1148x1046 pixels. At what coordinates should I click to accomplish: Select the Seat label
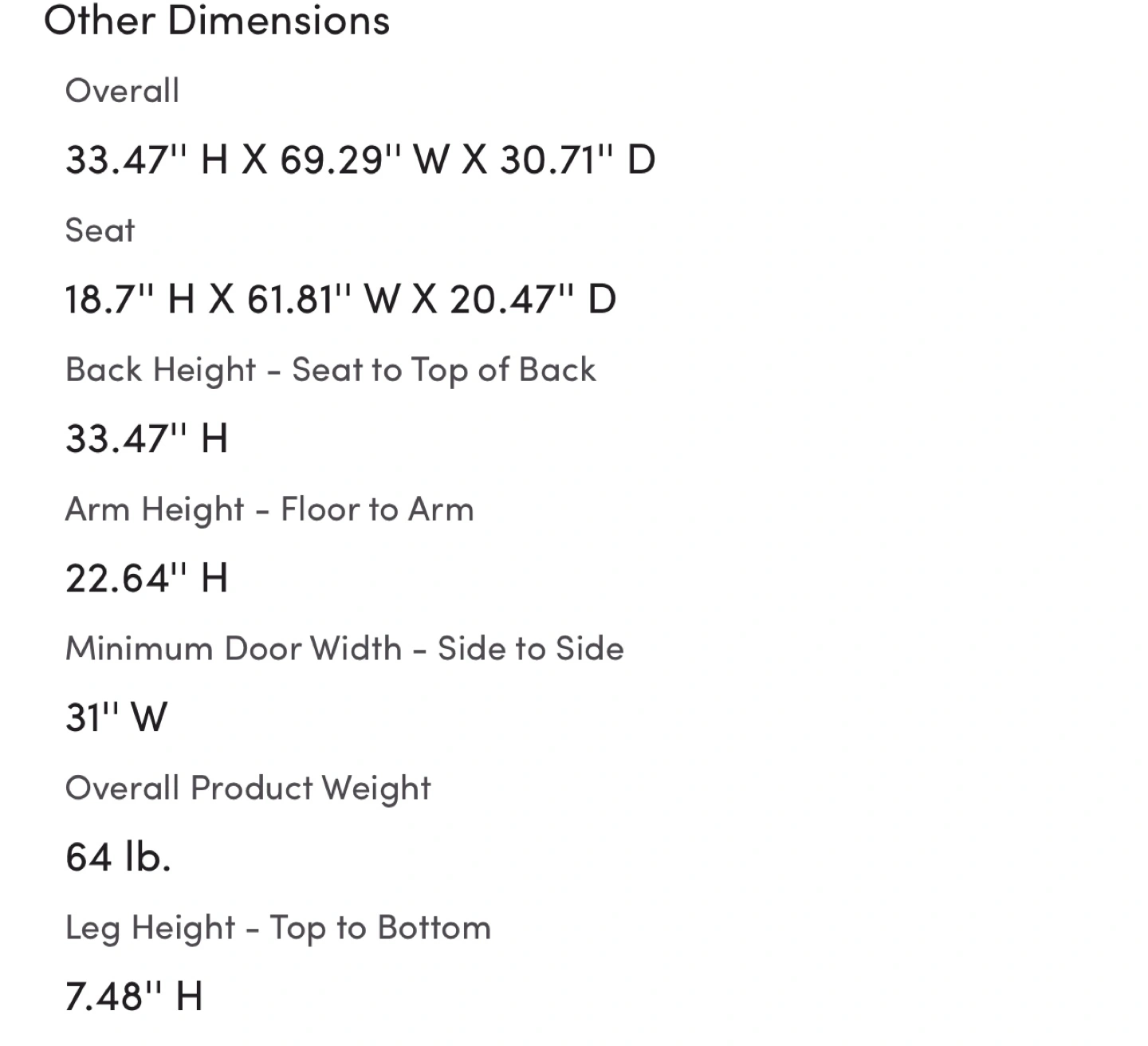(100, 230)
